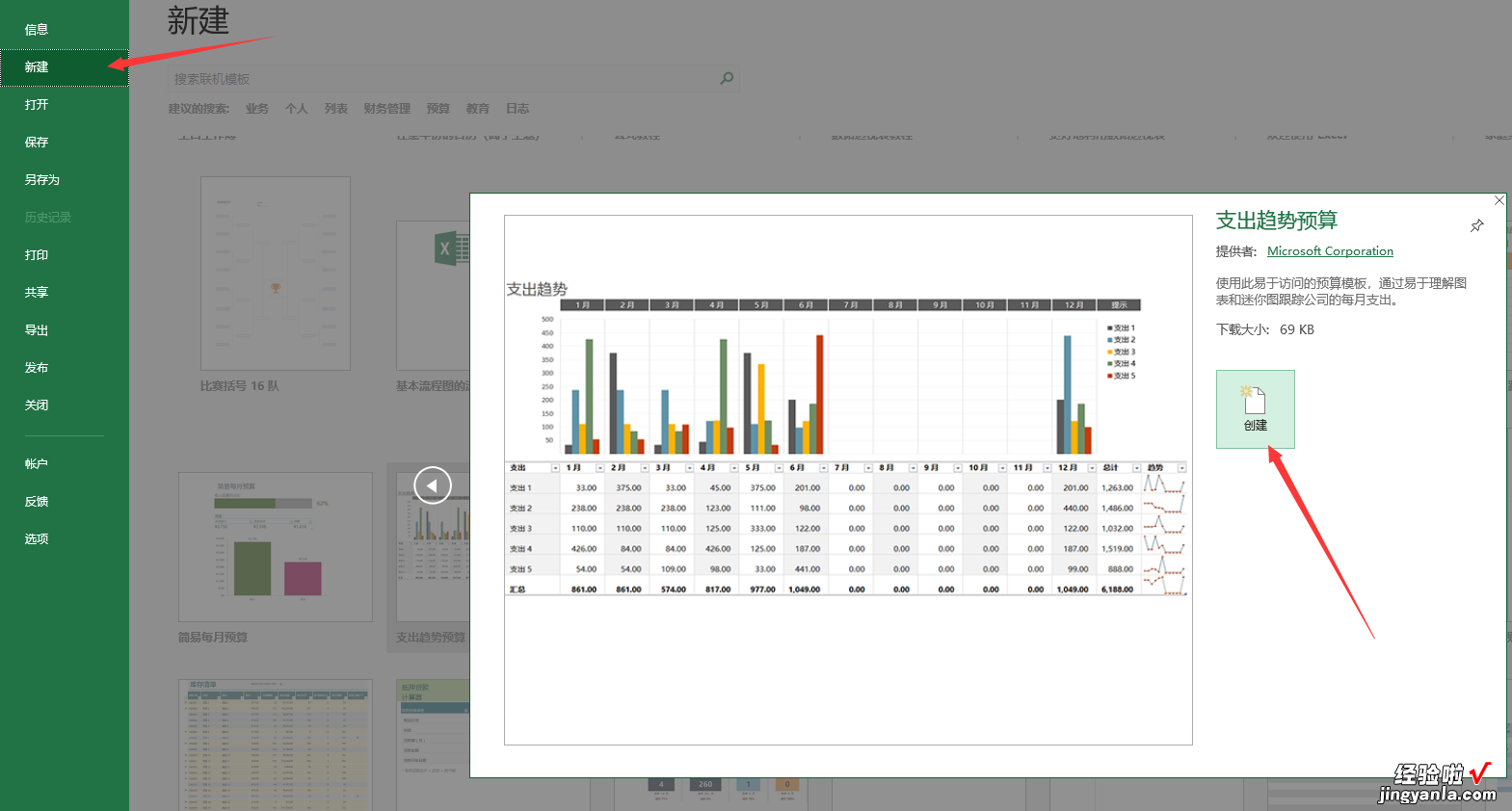This screenshot has width=1512, height=811.
Task: Click 创建 to create the budget workbook
Action: pyautogui.click(x=1255, y=409)
